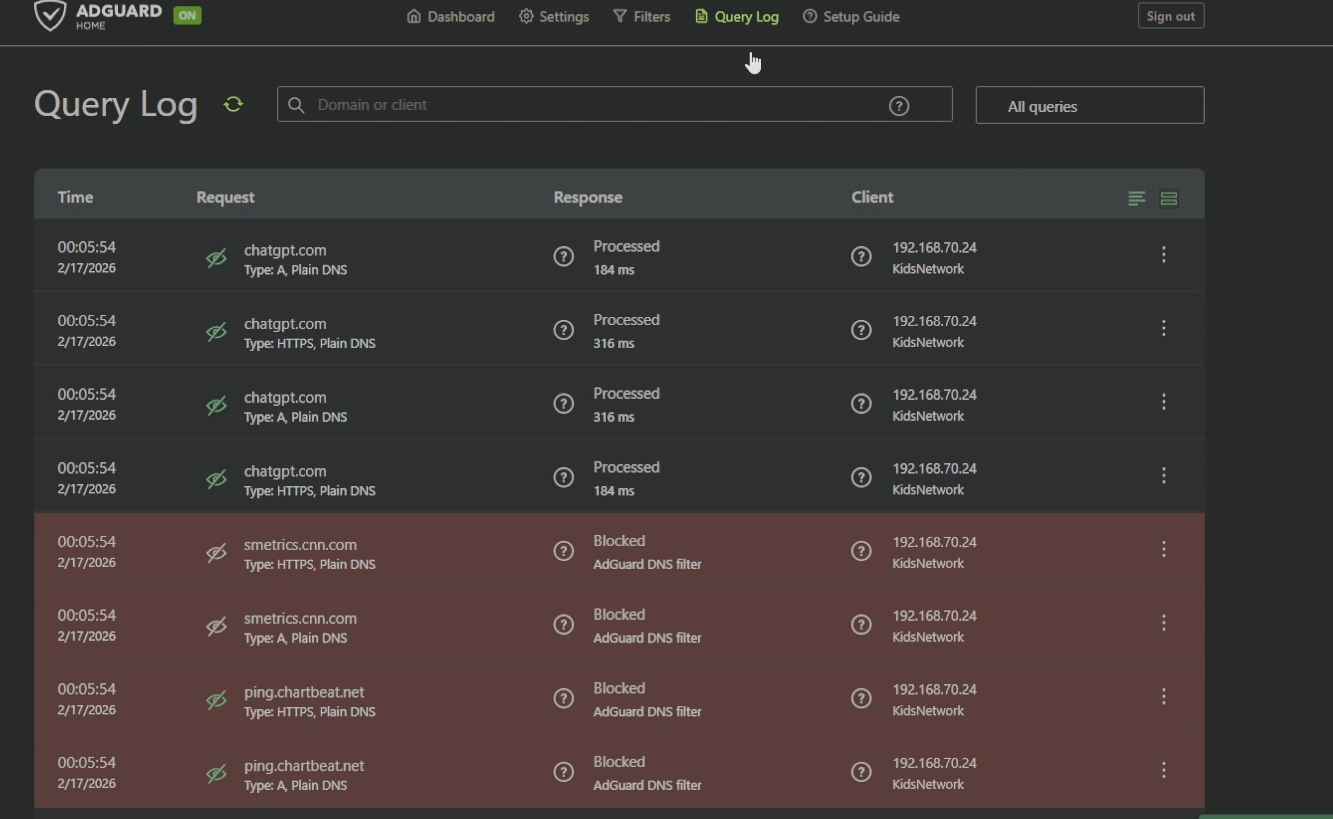The width and height of the screenshot is (1333, 819).
Task: Open the Dashboard page
Action: point(450,17)
